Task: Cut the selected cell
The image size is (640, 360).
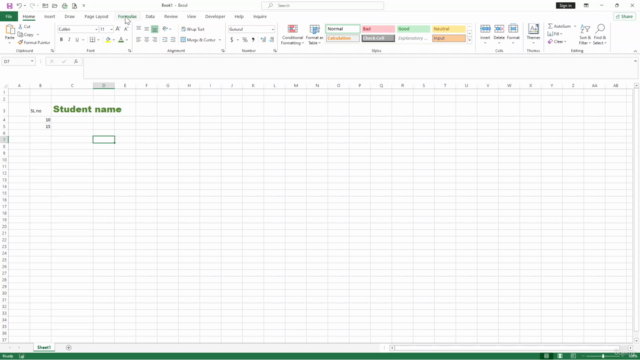Action: [x=24, y=27]
